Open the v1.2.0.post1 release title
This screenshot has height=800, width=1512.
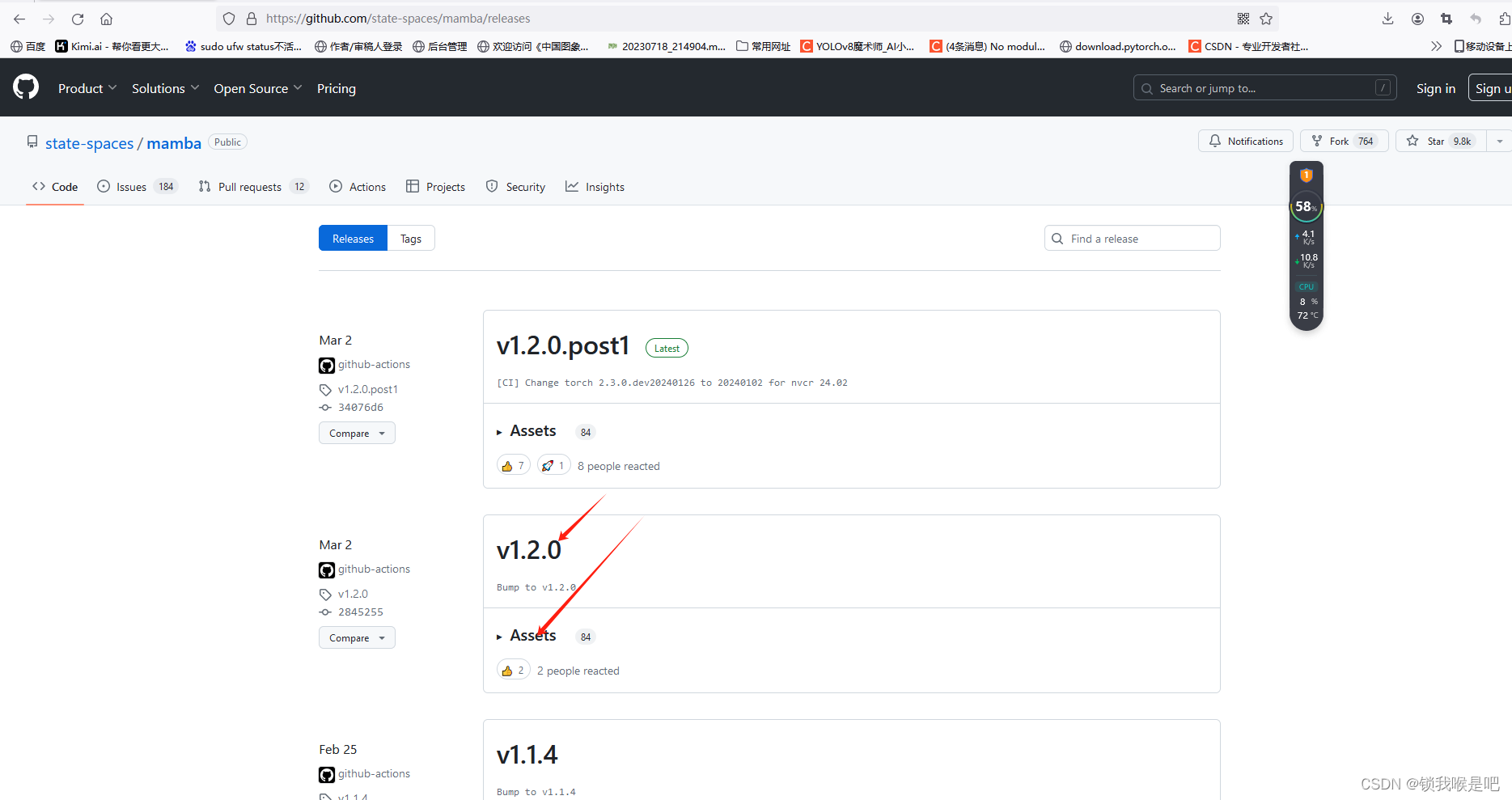pyautogui.click(x=563, y=345)
